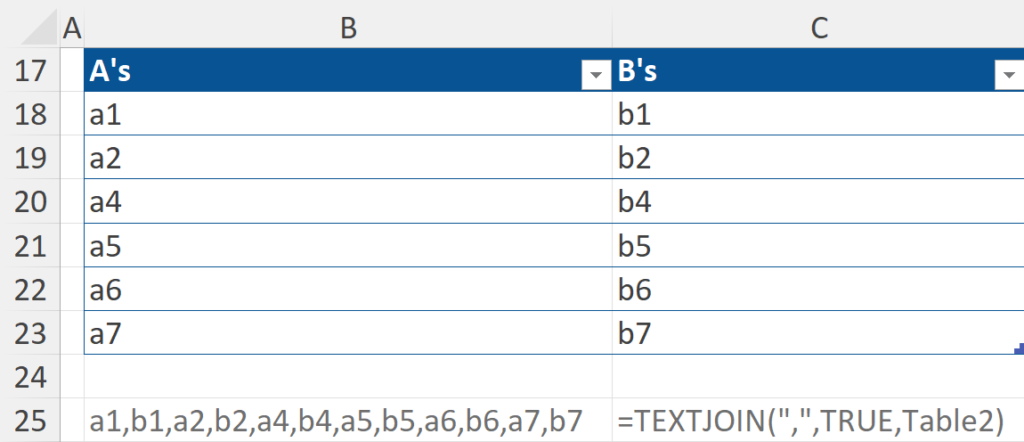This screenshot has width=1024, height=442.
Task: Select the cell containing a4
Action: click(x=348, y=202)
